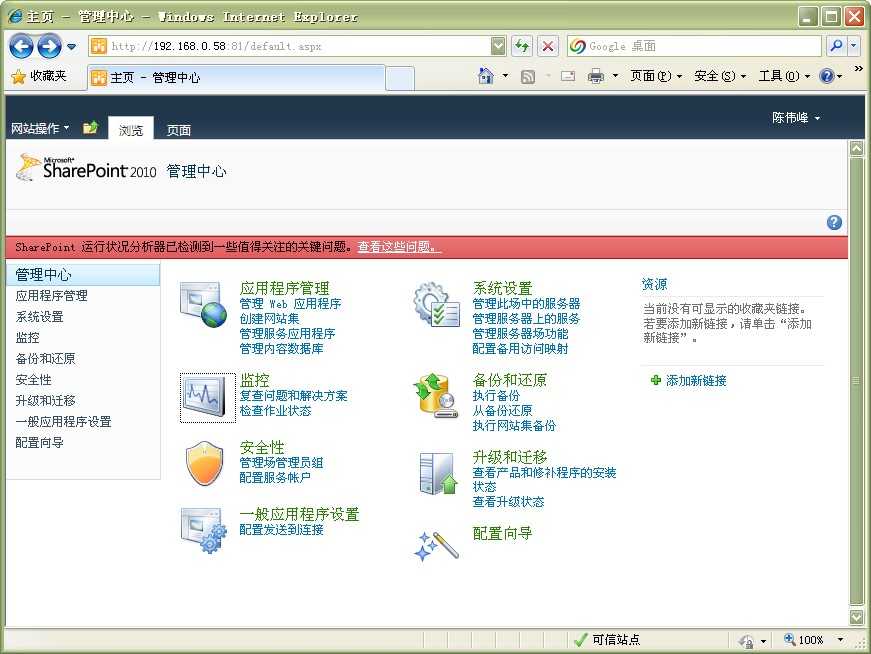This screenshot has width=871, height=654.
Task: Click the IE Help question mark icon
Action: click(828, 76)
